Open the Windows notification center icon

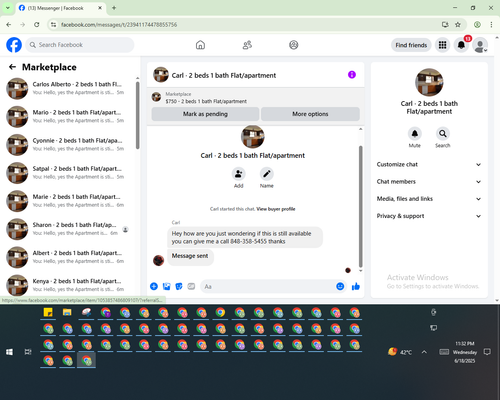pyautogui.click(x=487, y=352)
